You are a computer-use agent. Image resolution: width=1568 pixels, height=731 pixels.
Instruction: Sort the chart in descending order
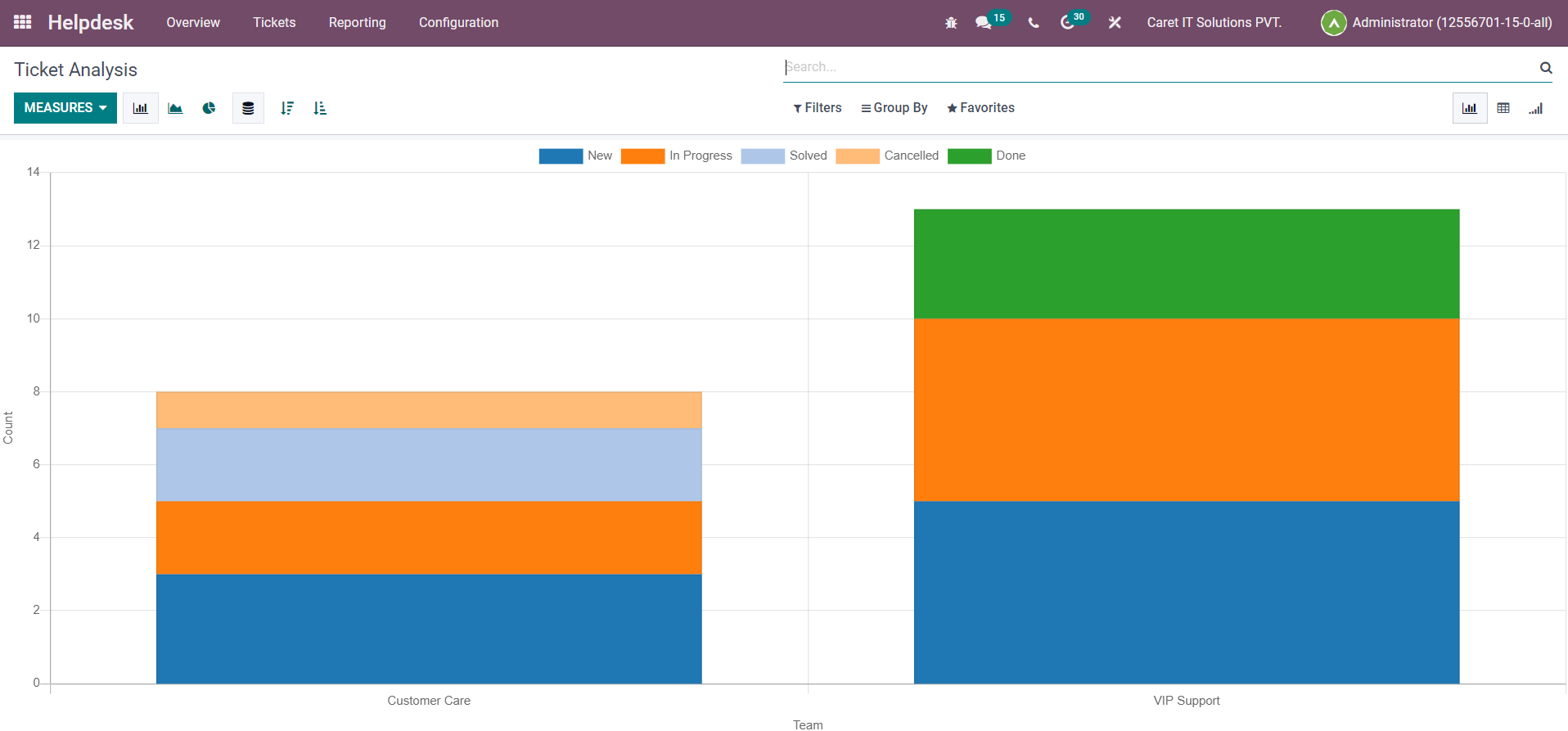(286, 108)
